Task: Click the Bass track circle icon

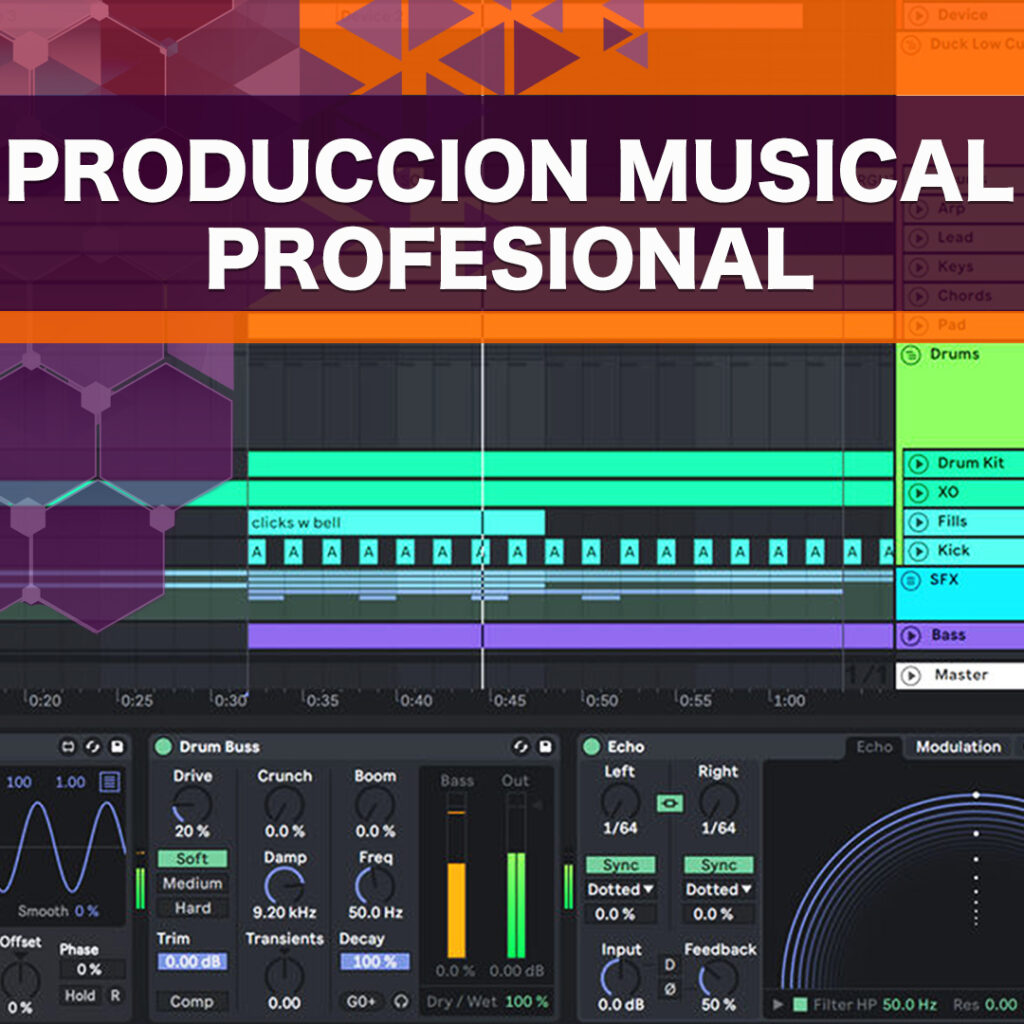Action: (910, 635)
